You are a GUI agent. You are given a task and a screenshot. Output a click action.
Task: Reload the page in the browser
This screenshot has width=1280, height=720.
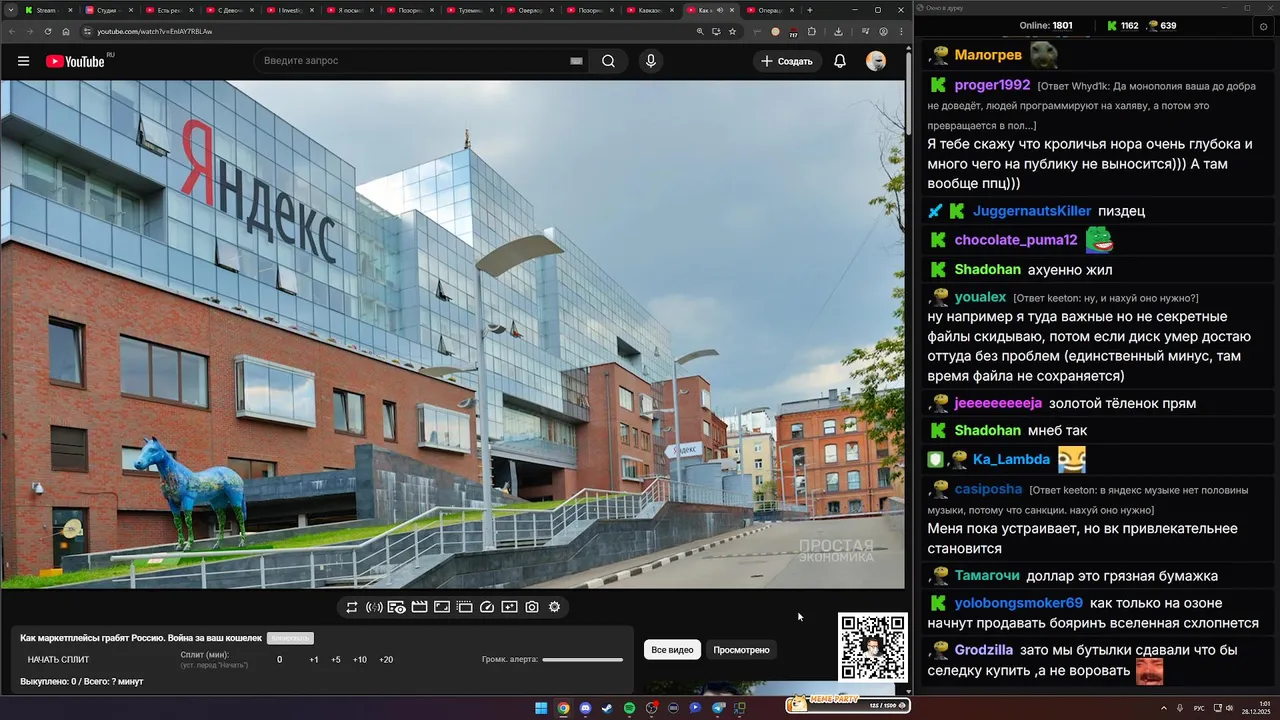tap(47, 31)
